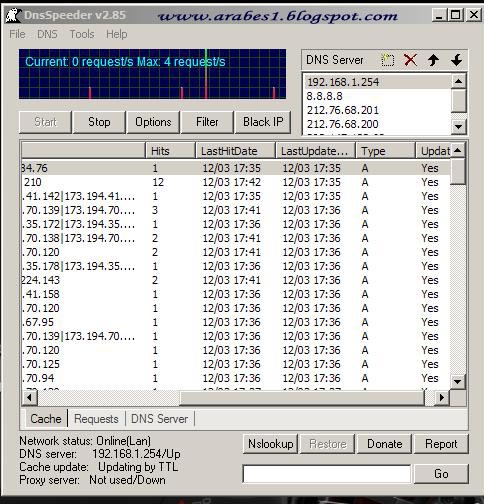The image size is (484, 504).
Task: Delete selected DNS server red X icon
Action: tap(410, 60)
